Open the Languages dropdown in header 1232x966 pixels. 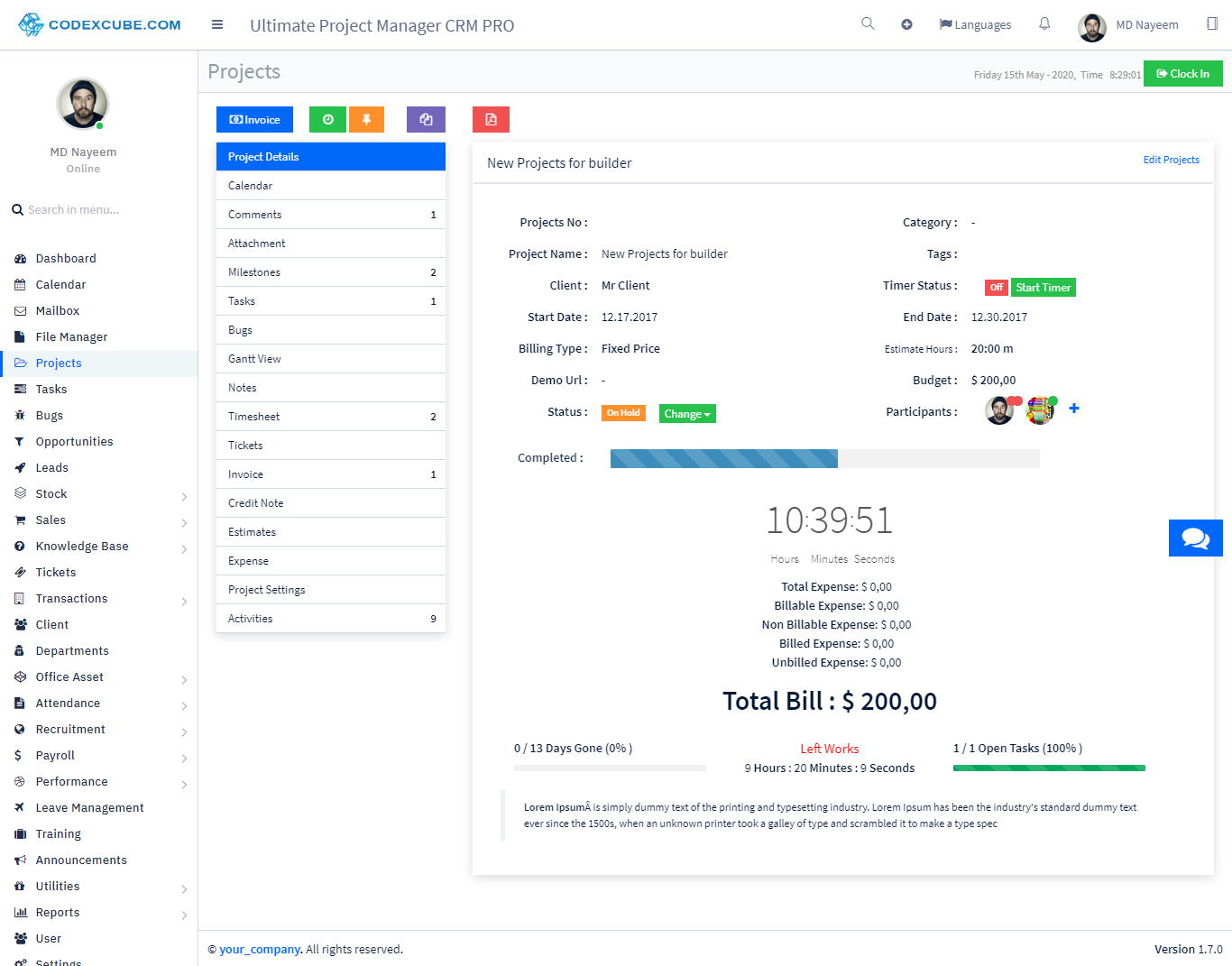tap(975, 24)
